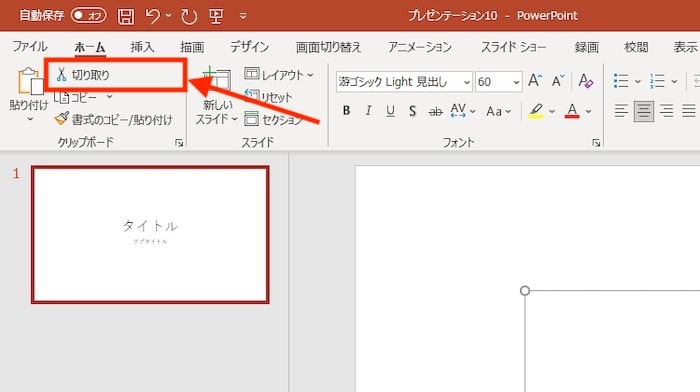Click the circular resize handle on slide placeholder
The height and width of the screenshot is (392, 700).
[525, 291]
